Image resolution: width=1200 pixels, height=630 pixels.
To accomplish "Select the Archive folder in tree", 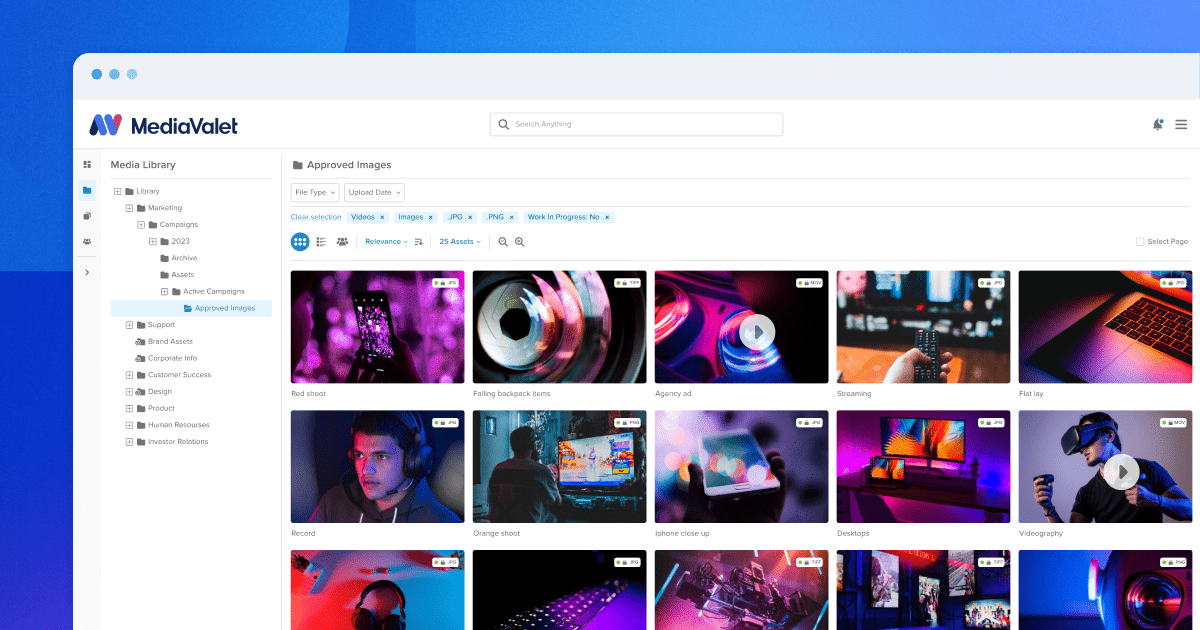I will pos(184,258).
